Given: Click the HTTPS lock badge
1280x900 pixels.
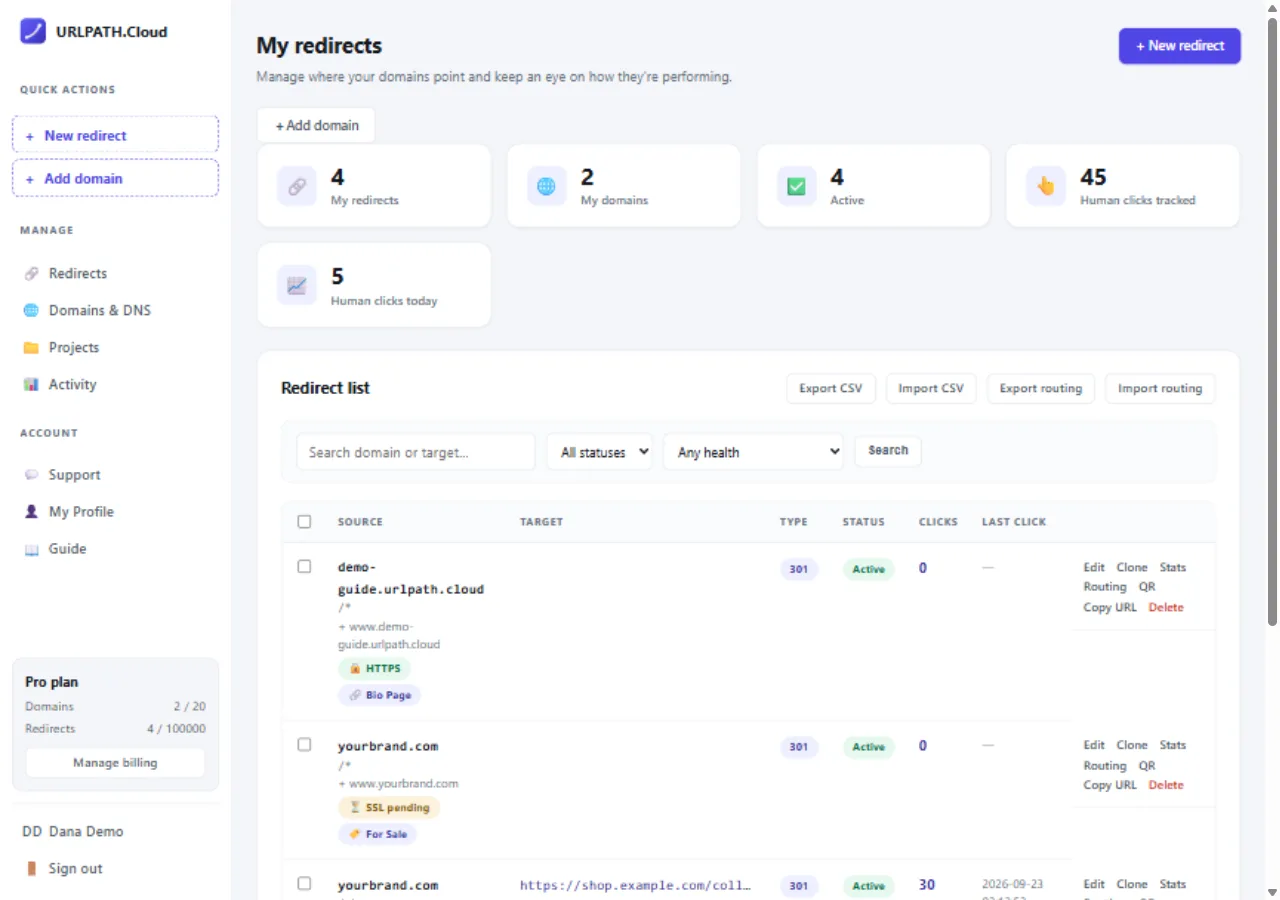Looking at the screenshot, I should click(374, 668).
